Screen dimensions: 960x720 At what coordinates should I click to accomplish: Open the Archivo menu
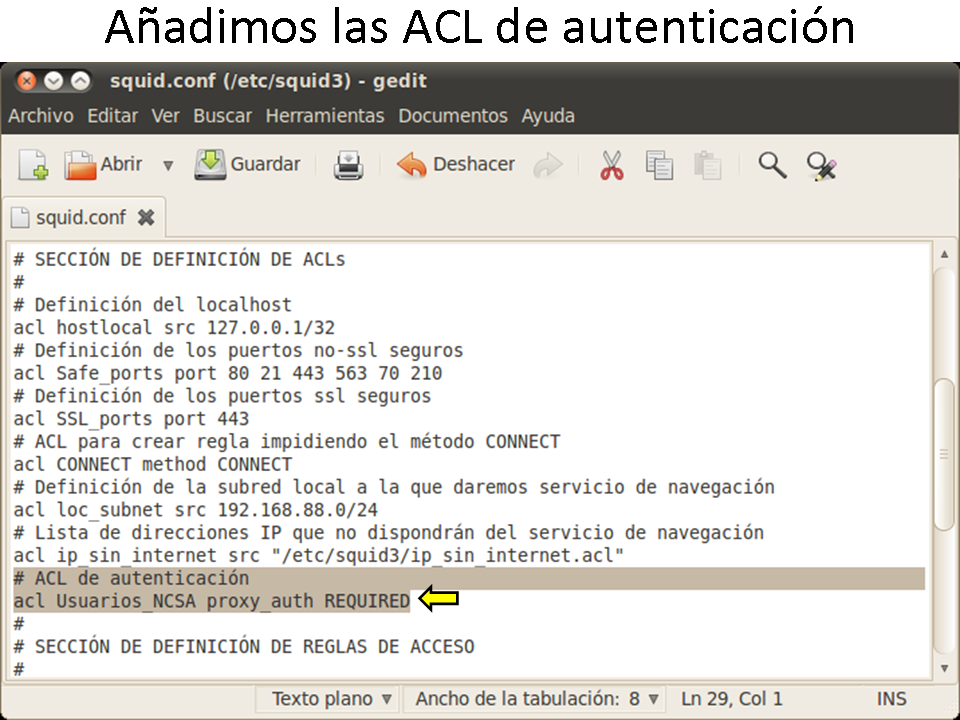41,116
